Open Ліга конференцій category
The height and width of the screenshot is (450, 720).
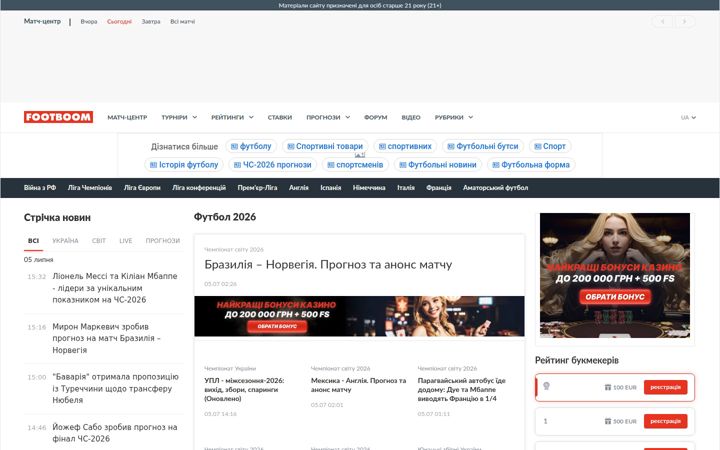point(199,188)
